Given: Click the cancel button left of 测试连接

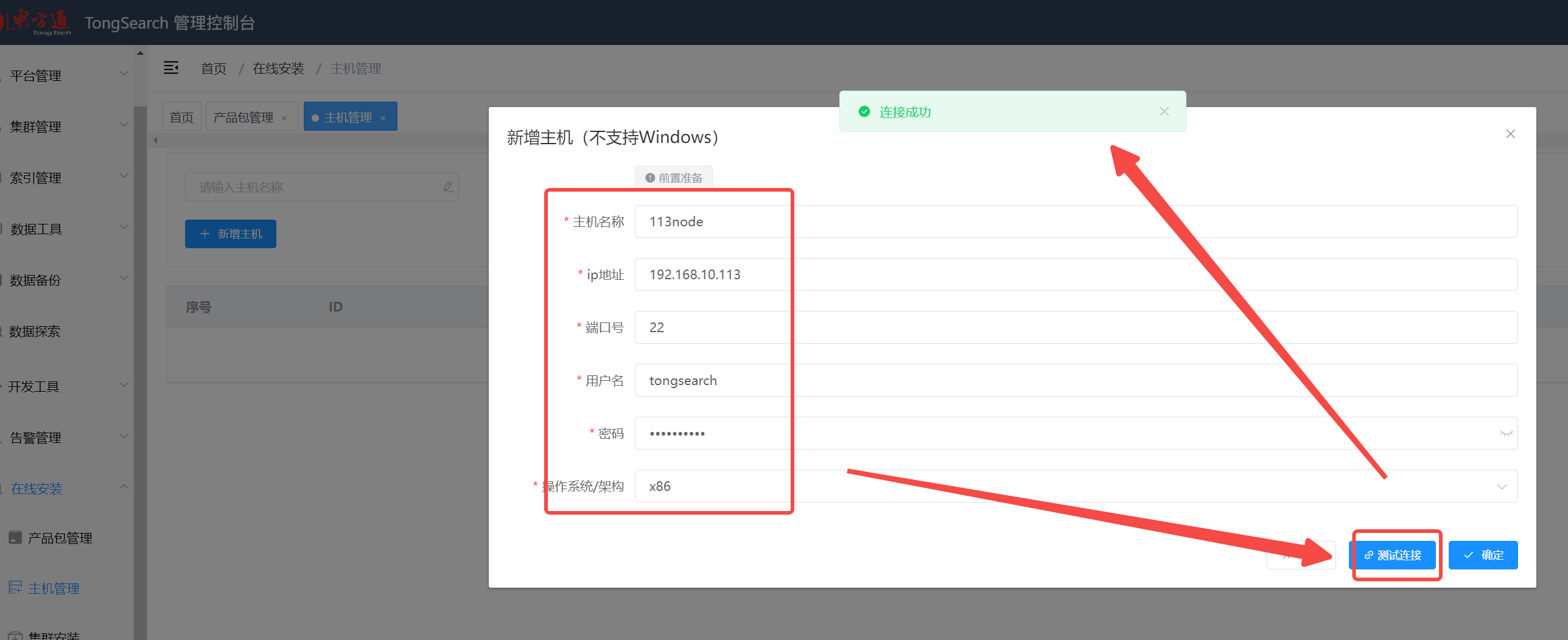Looking at the screenshot, I should [1301, 555].
